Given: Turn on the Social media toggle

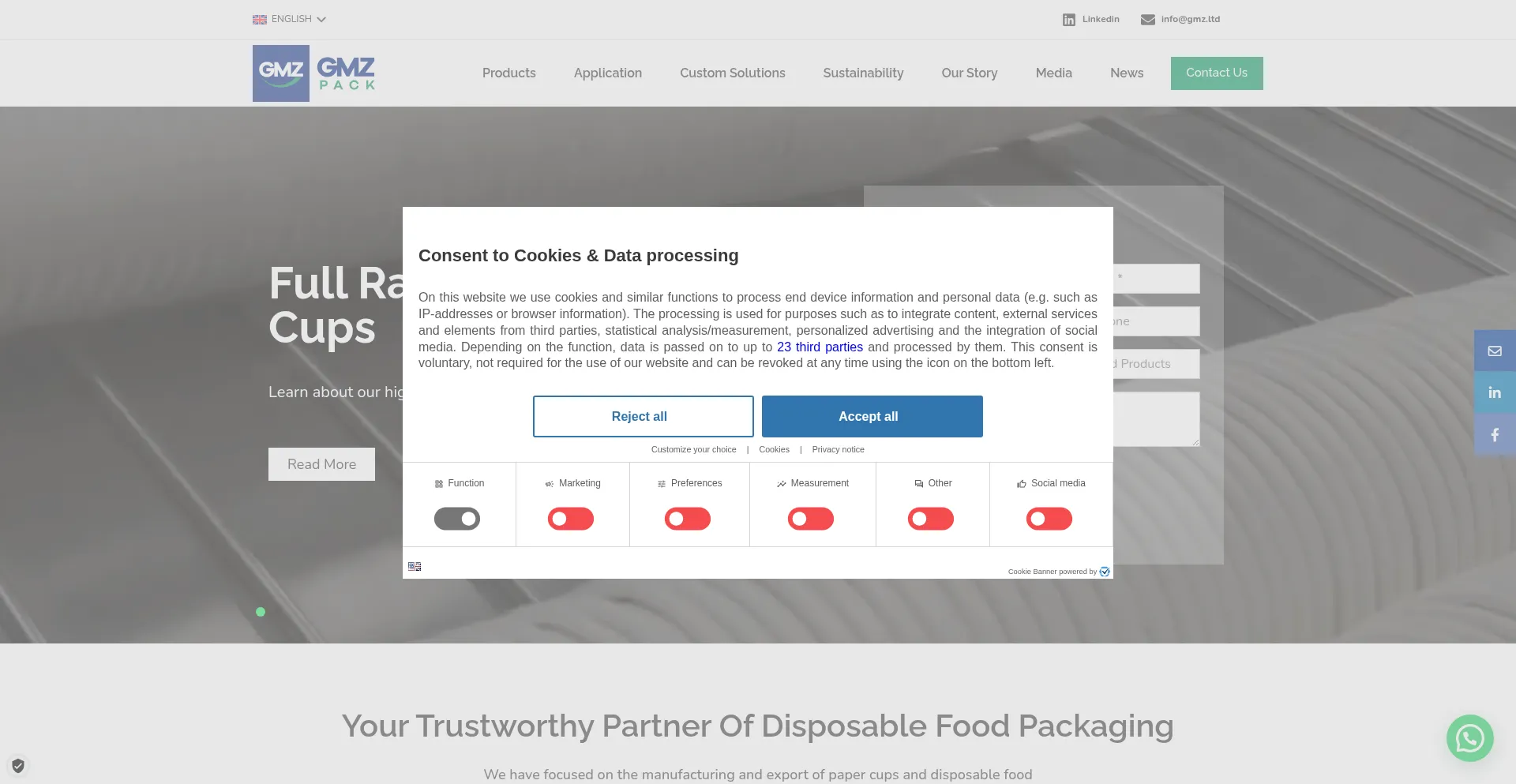Looking at the screenshot, I should point(1049,519).
